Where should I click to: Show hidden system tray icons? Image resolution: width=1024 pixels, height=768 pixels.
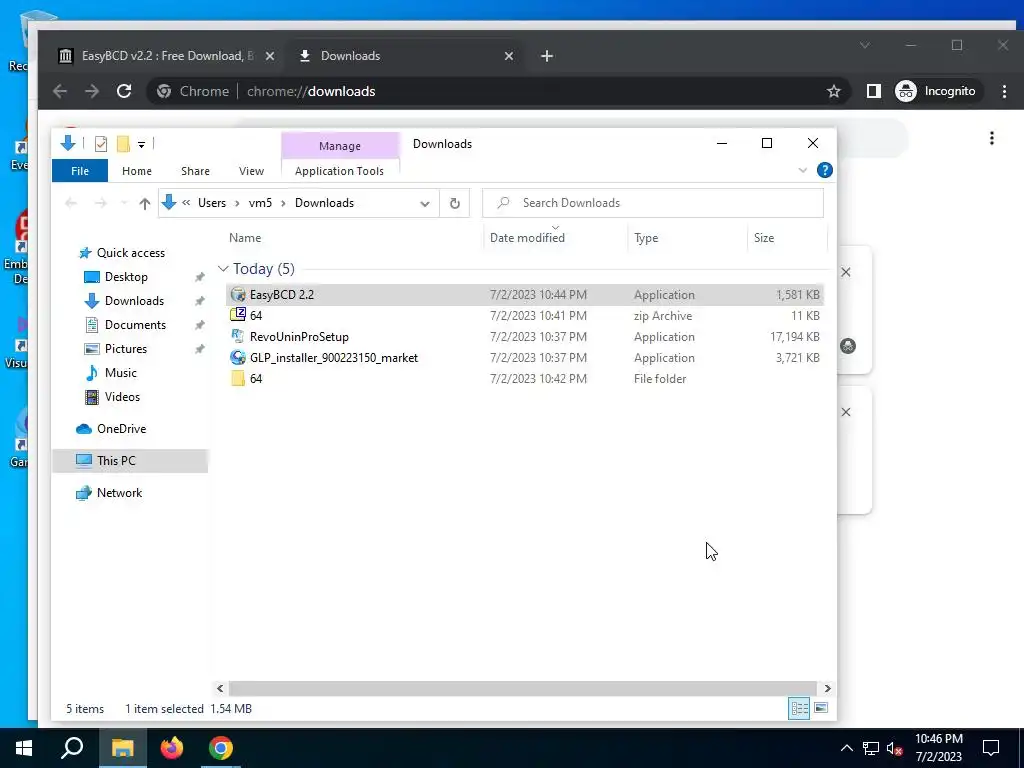[x=846, y=748]
